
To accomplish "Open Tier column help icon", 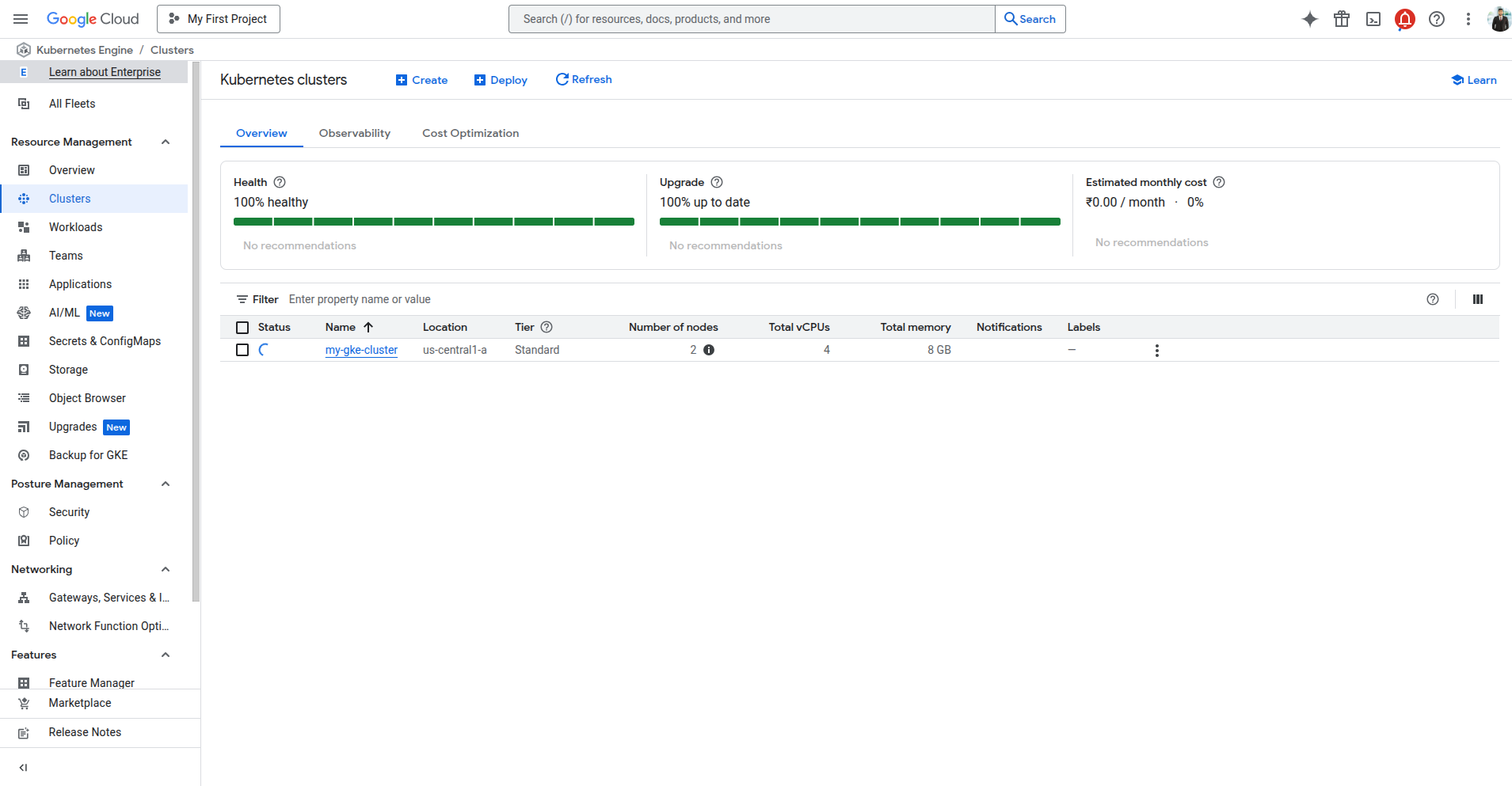I will [x=547, y=327].
